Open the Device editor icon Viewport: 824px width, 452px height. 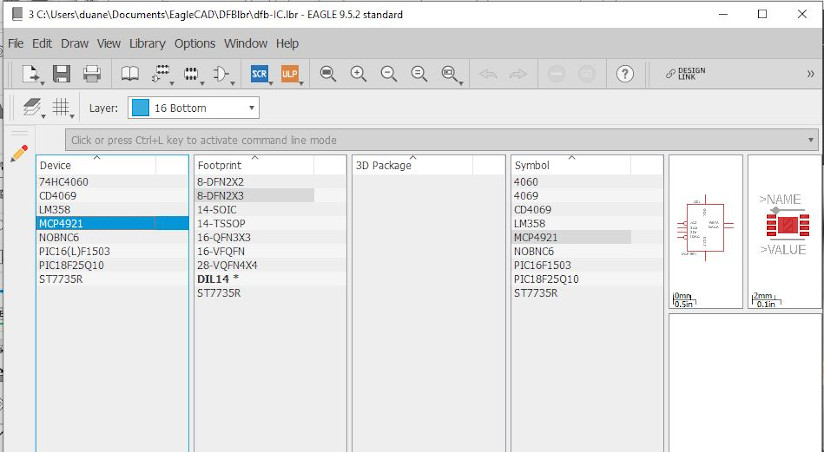pos(161,74)
